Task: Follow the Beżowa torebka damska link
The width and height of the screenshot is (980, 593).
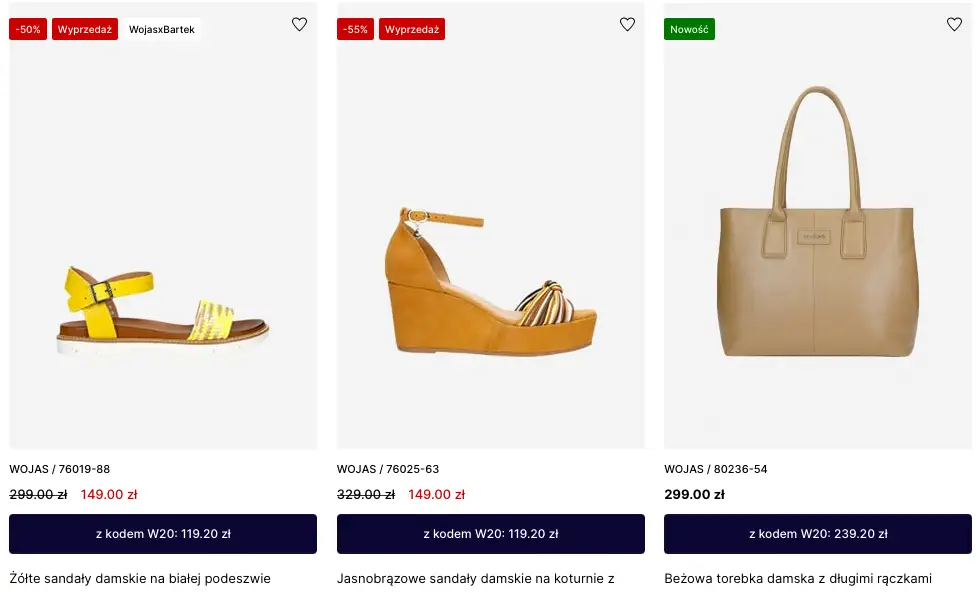Action: [798, 578]
